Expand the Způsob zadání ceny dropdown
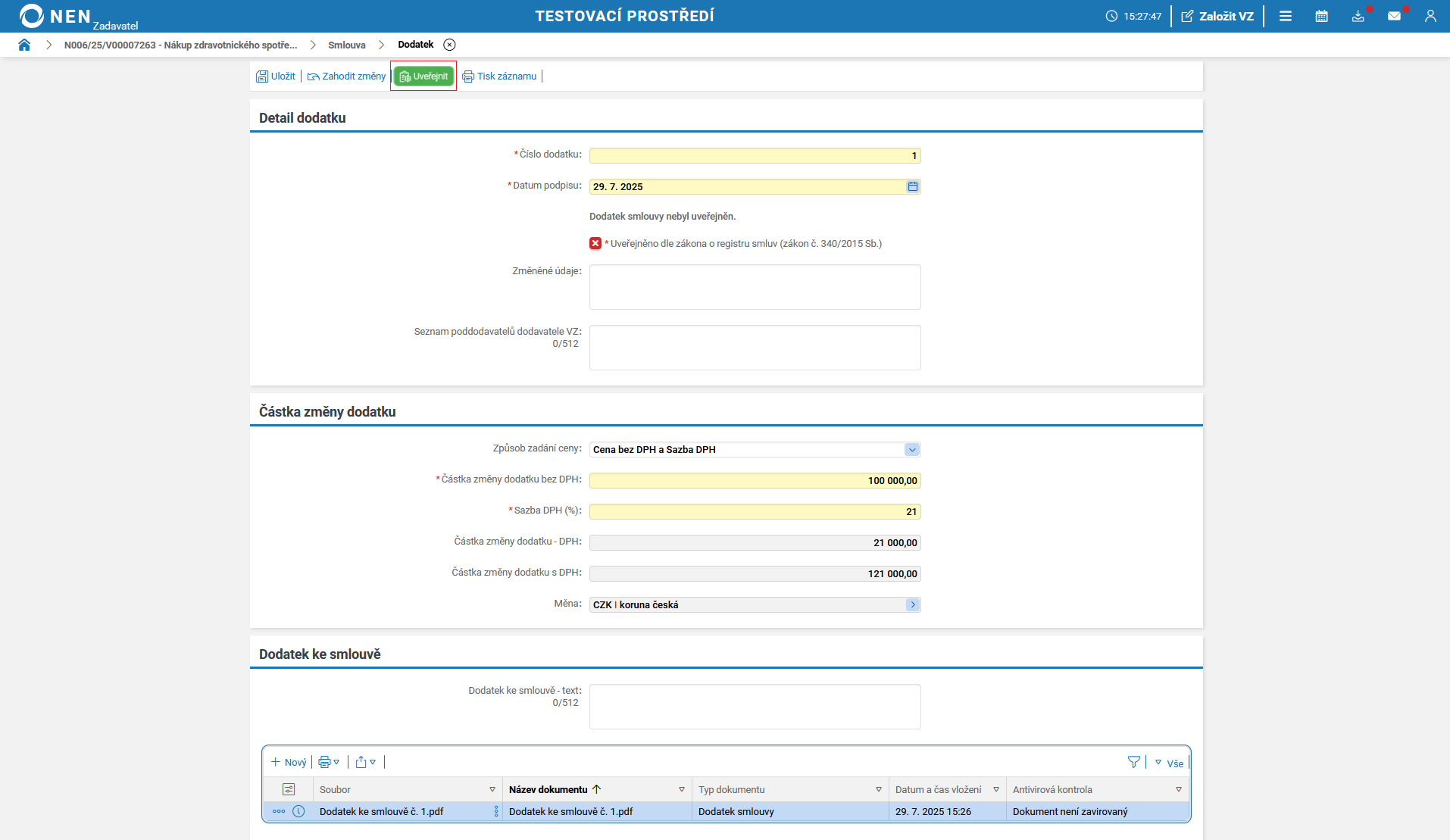 tap(911, 449)
